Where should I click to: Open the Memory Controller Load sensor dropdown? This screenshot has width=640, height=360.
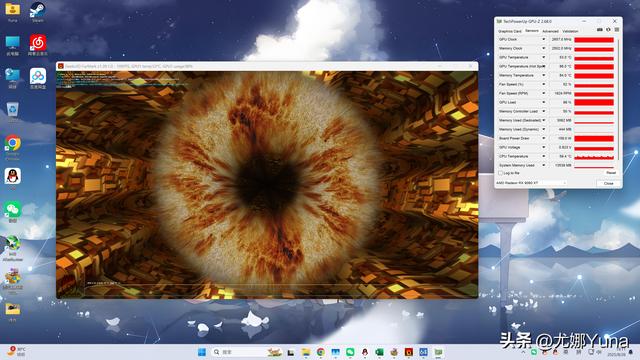tap(543, 111)
